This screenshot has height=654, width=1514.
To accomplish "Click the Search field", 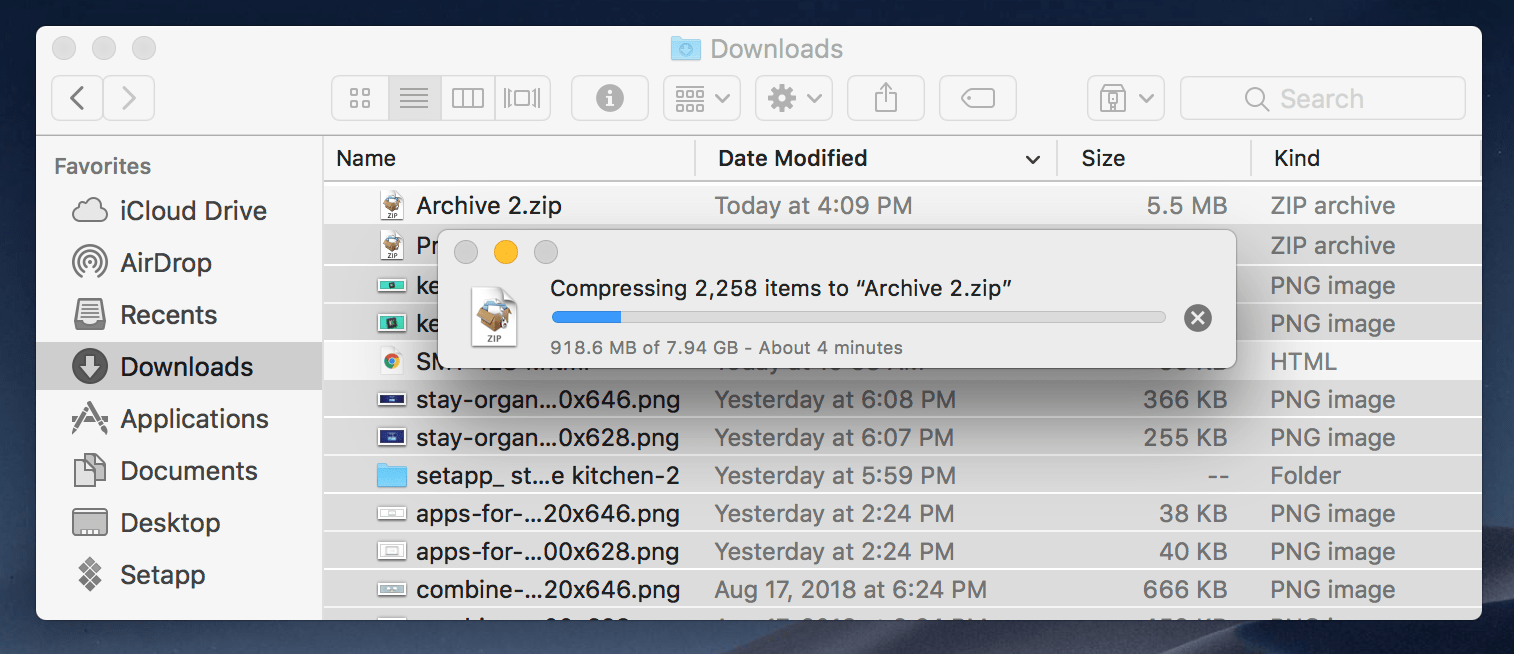I will [x=1322, y=97].
